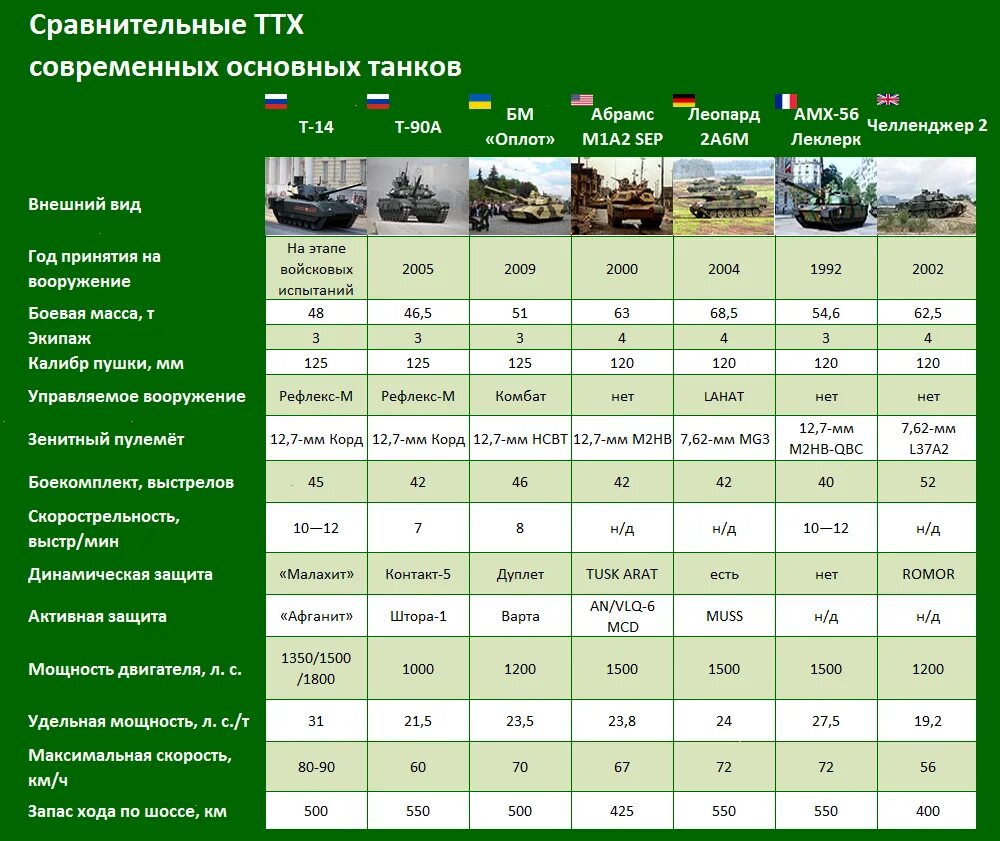
Task: Click the combat mass cell '46,5'
Action: pyautogui.click(x=418, y=313)
